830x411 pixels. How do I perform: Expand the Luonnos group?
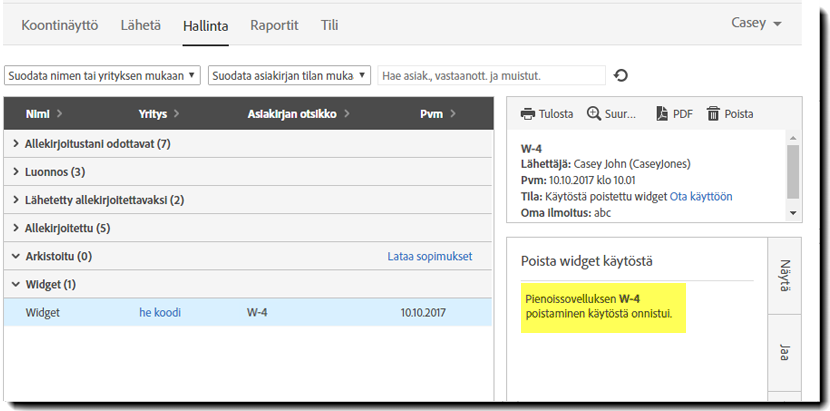[16, 172]
